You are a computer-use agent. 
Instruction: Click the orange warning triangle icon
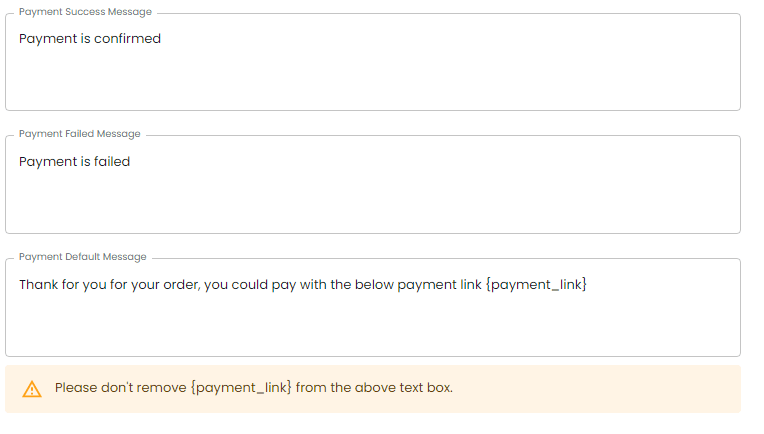click(32, 389)
